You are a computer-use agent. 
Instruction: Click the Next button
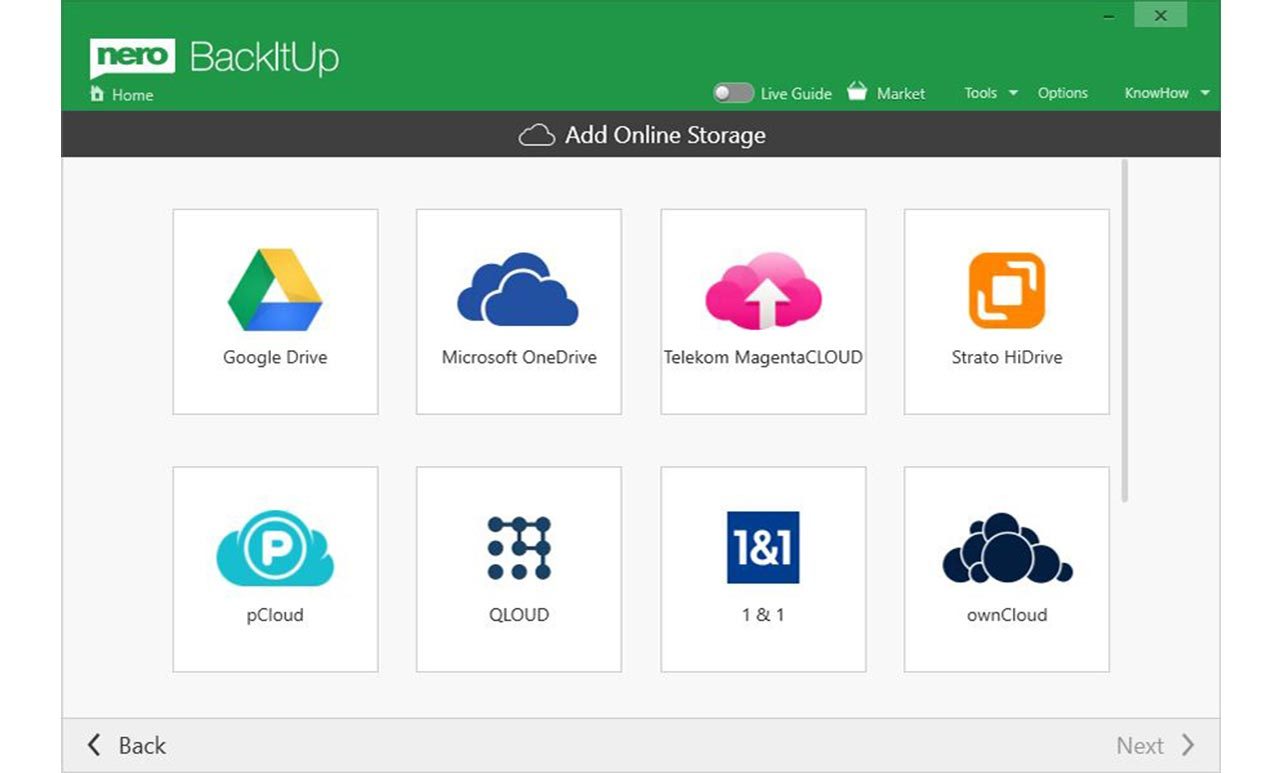point(1154,745)
